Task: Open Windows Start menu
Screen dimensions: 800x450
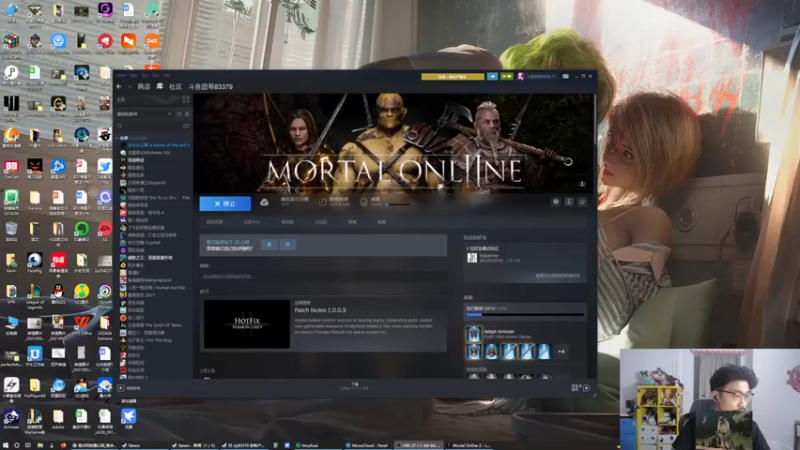Action: click(x=5, y=445)
